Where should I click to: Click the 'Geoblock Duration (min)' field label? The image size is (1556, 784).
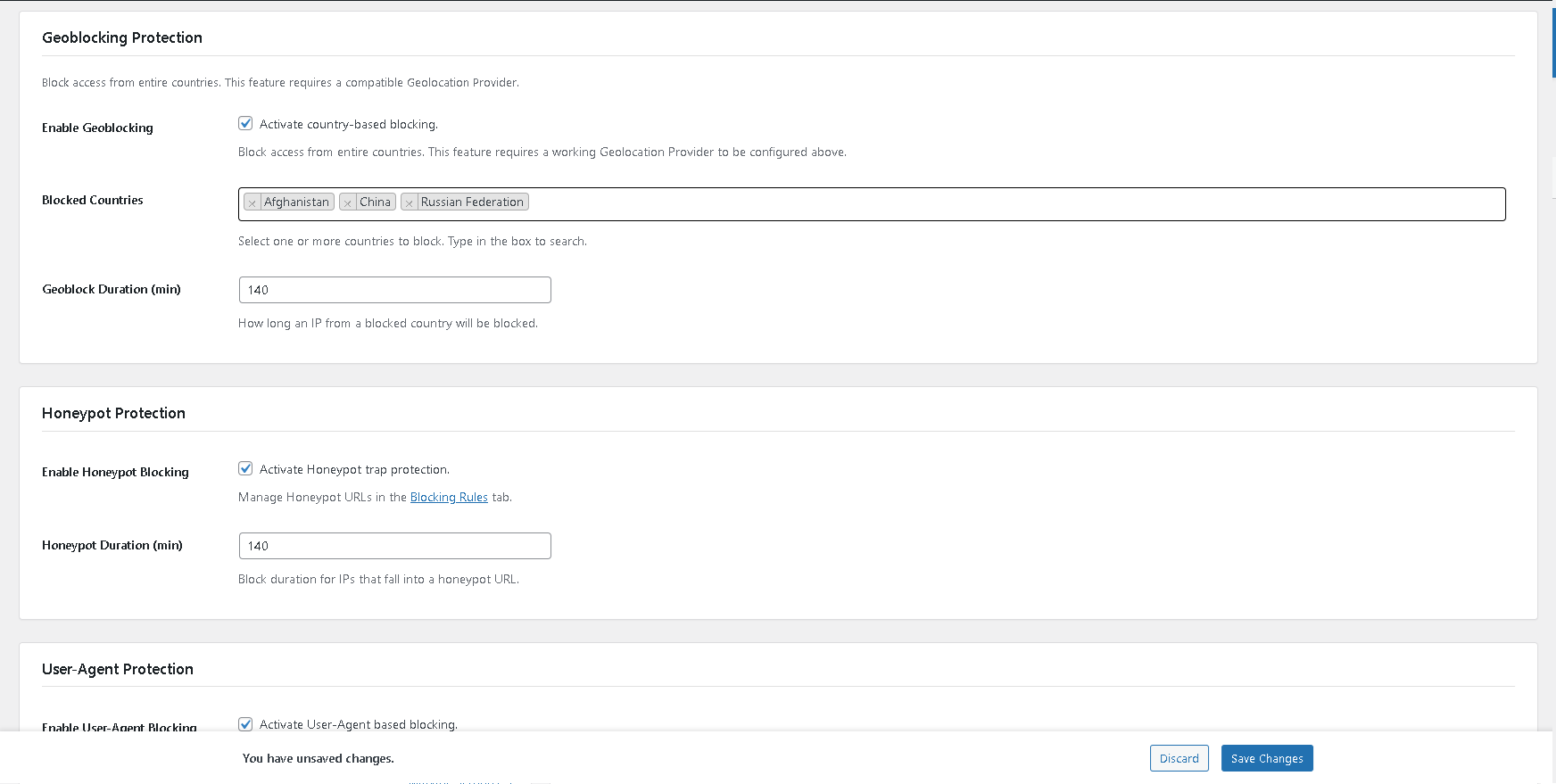pos(112,290)
